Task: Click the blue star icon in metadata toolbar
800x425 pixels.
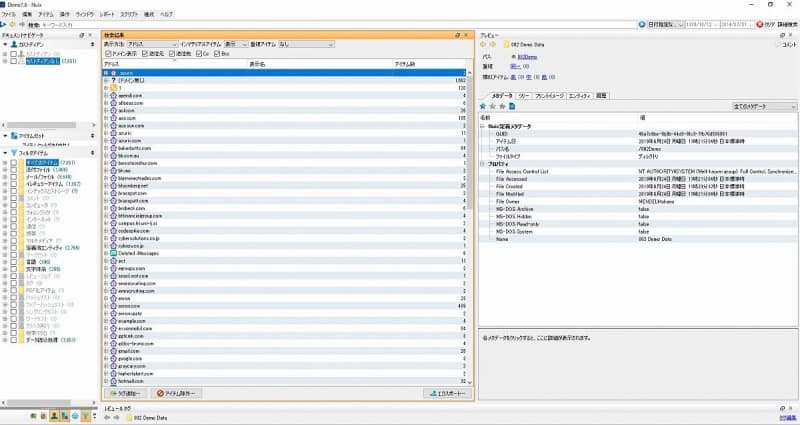Action: (x=483, y=106)
